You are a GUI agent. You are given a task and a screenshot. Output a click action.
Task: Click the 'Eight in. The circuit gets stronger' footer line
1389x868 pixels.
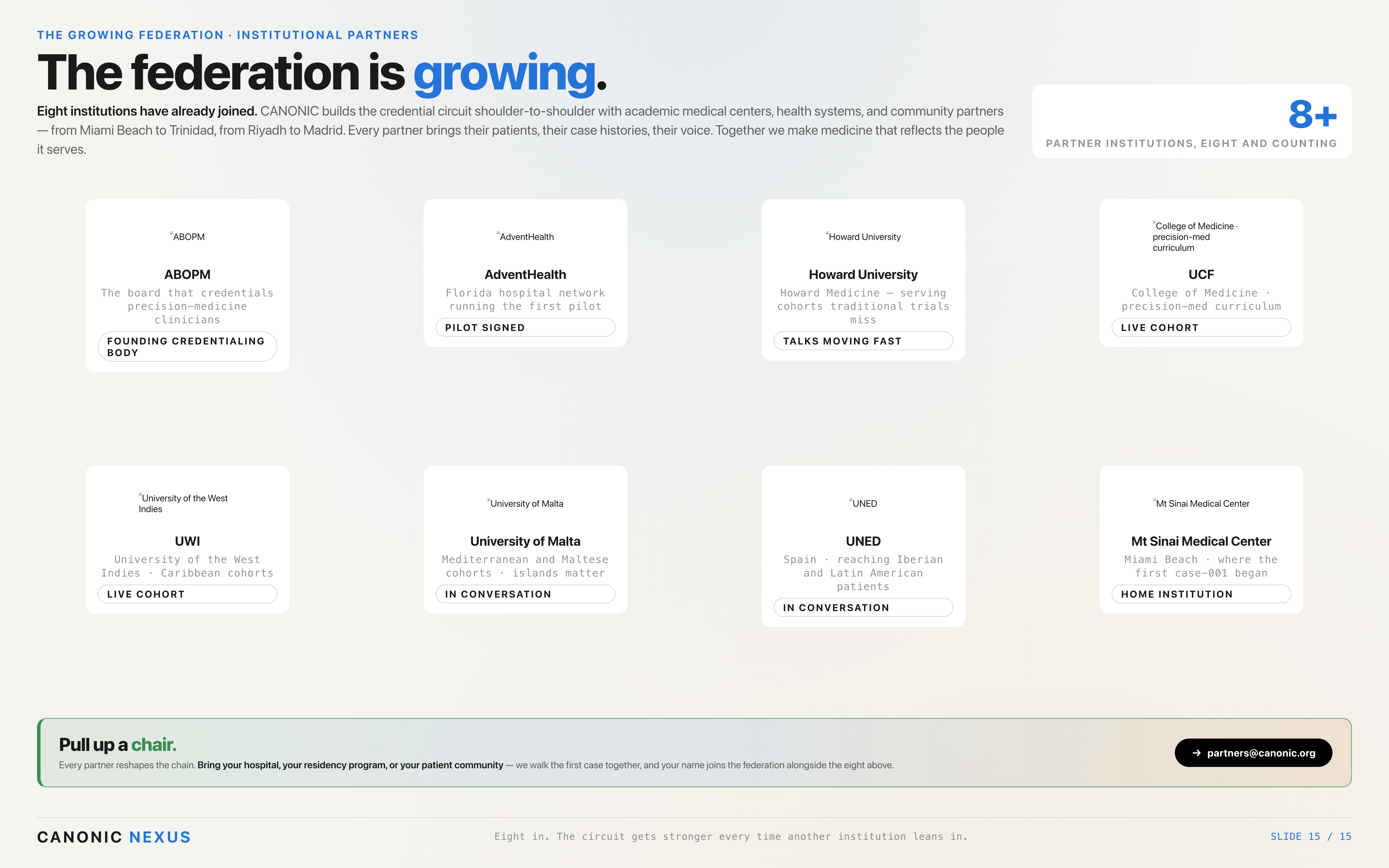click(731, 836)
